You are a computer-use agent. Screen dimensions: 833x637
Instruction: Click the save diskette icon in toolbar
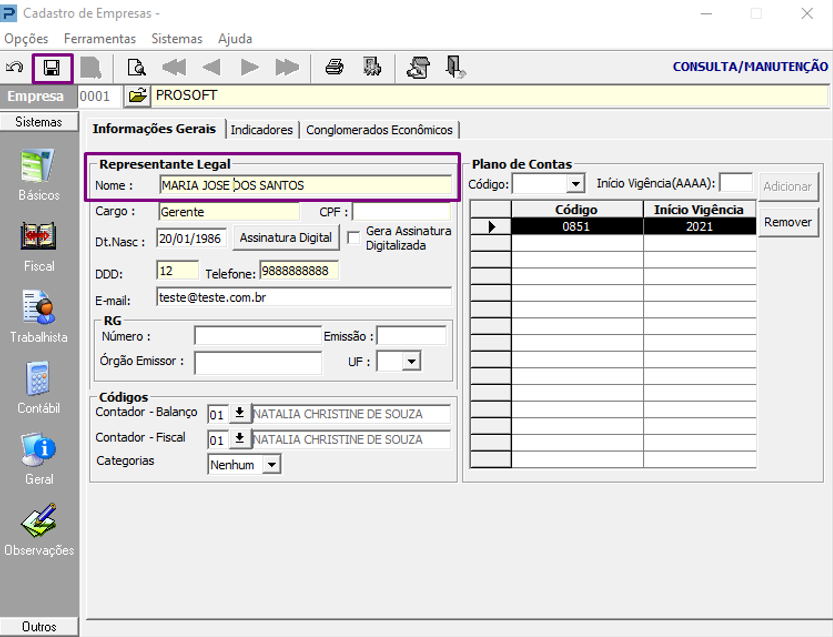pos(51,68)
